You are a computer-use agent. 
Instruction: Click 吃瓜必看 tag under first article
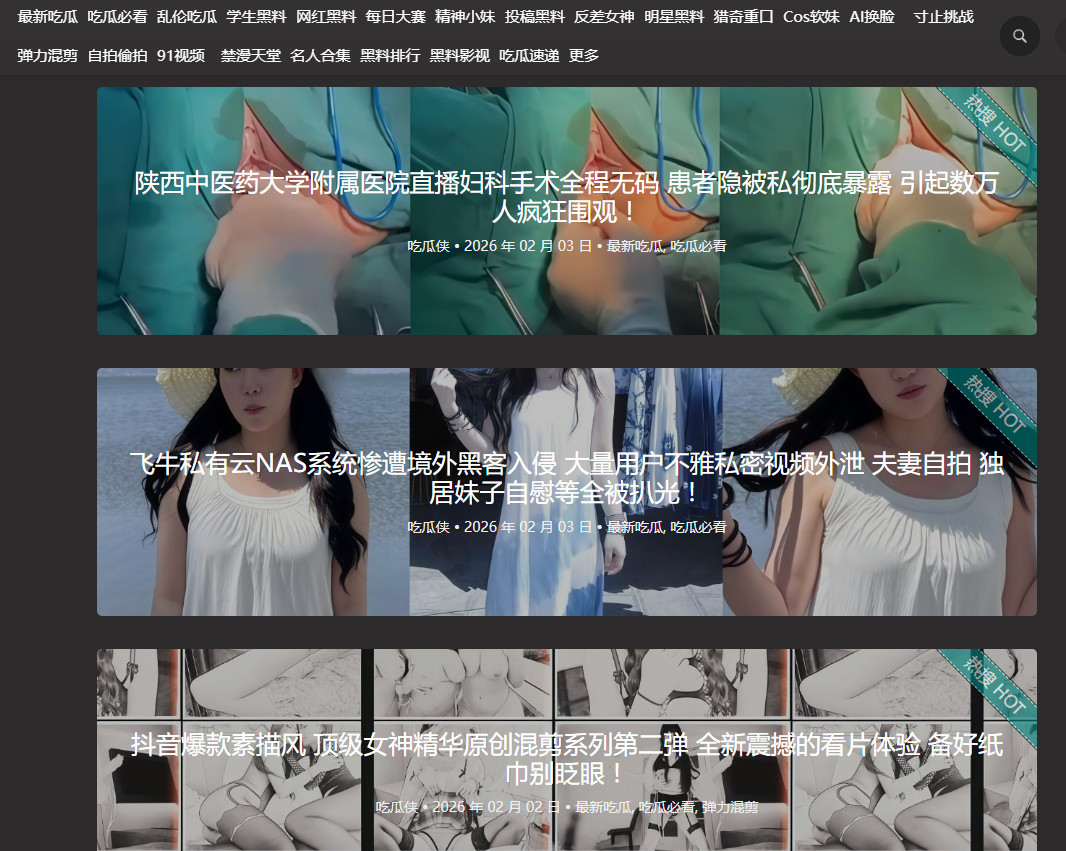(698, 246)
